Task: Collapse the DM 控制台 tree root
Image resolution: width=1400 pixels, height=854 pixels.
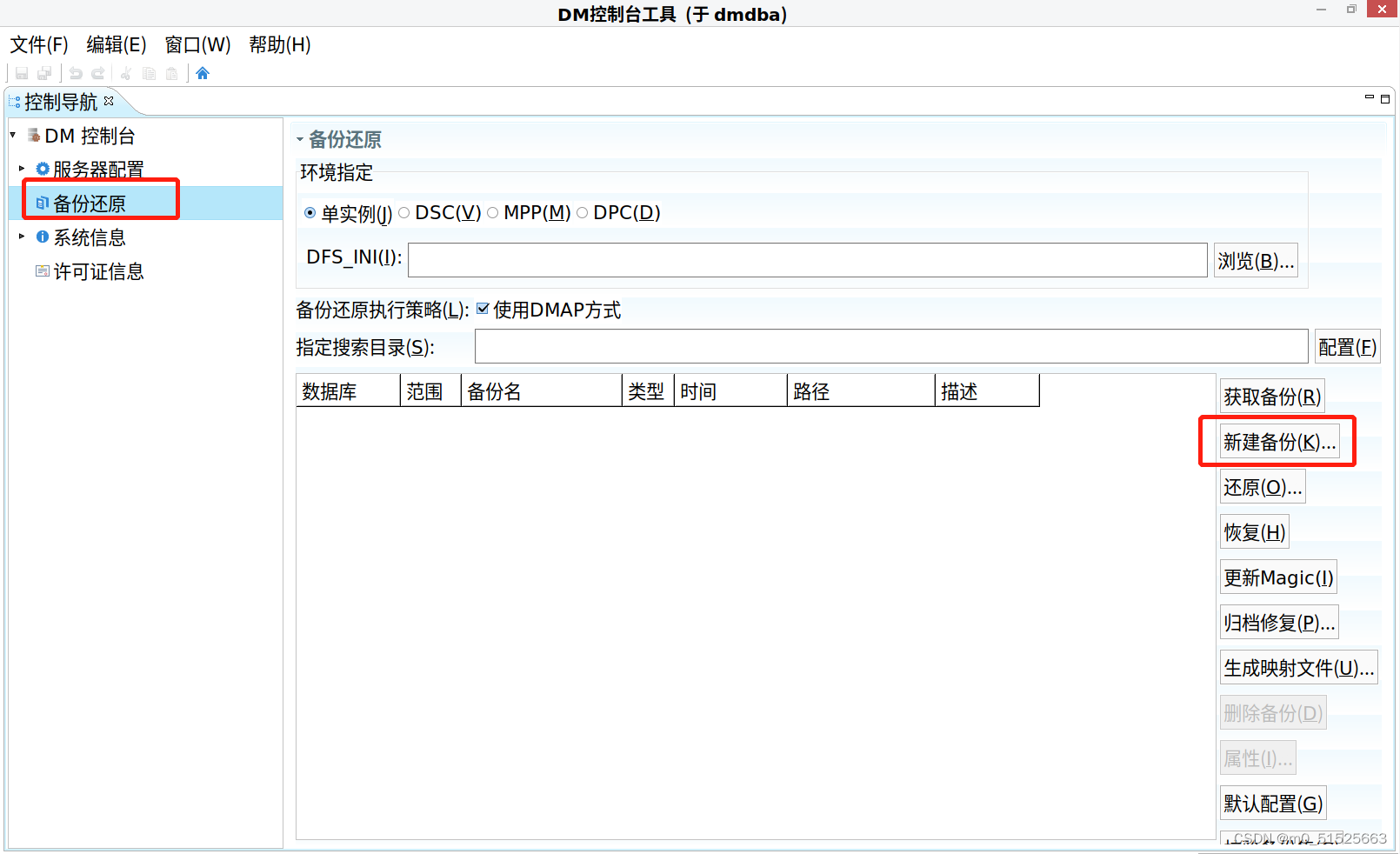Action: pos(13,135)
